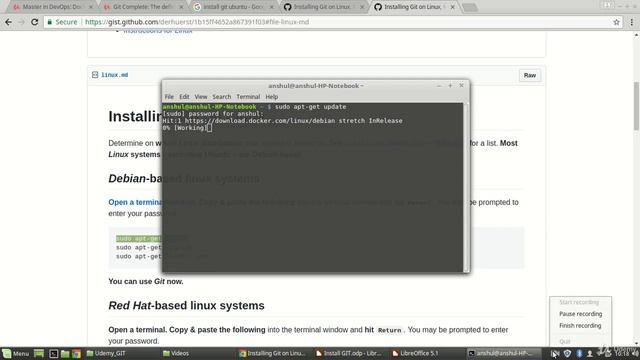The width and height of the screenshot is (640, 360).
Task: Open the file manager launcher in the taskbar
Action: 65,353
